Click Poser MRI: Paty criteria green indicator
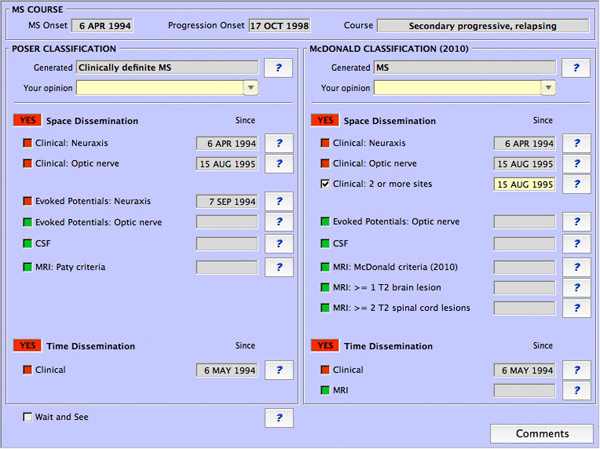 click(27, 267)
